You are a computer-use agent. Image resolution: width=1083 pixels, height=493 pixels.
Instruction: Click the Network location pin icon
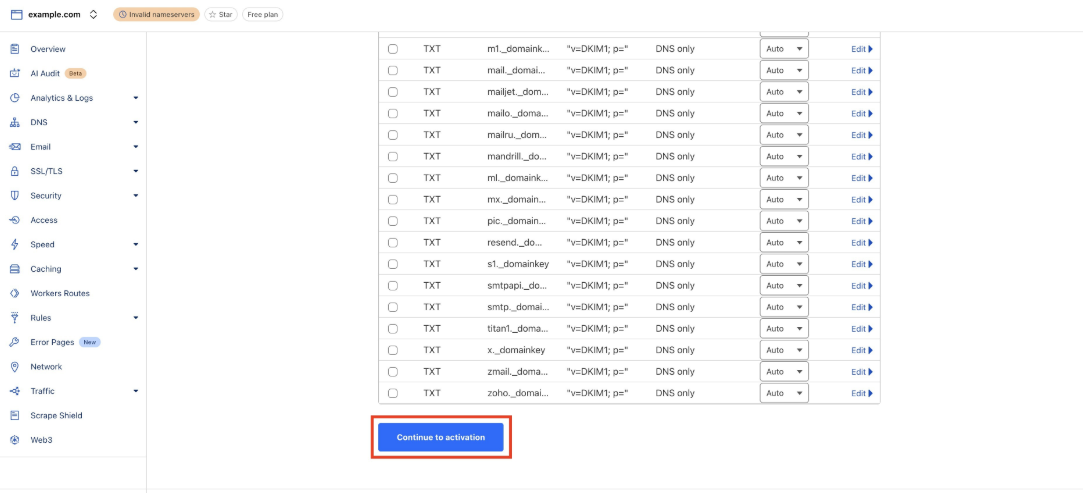[x=14, y=367]
